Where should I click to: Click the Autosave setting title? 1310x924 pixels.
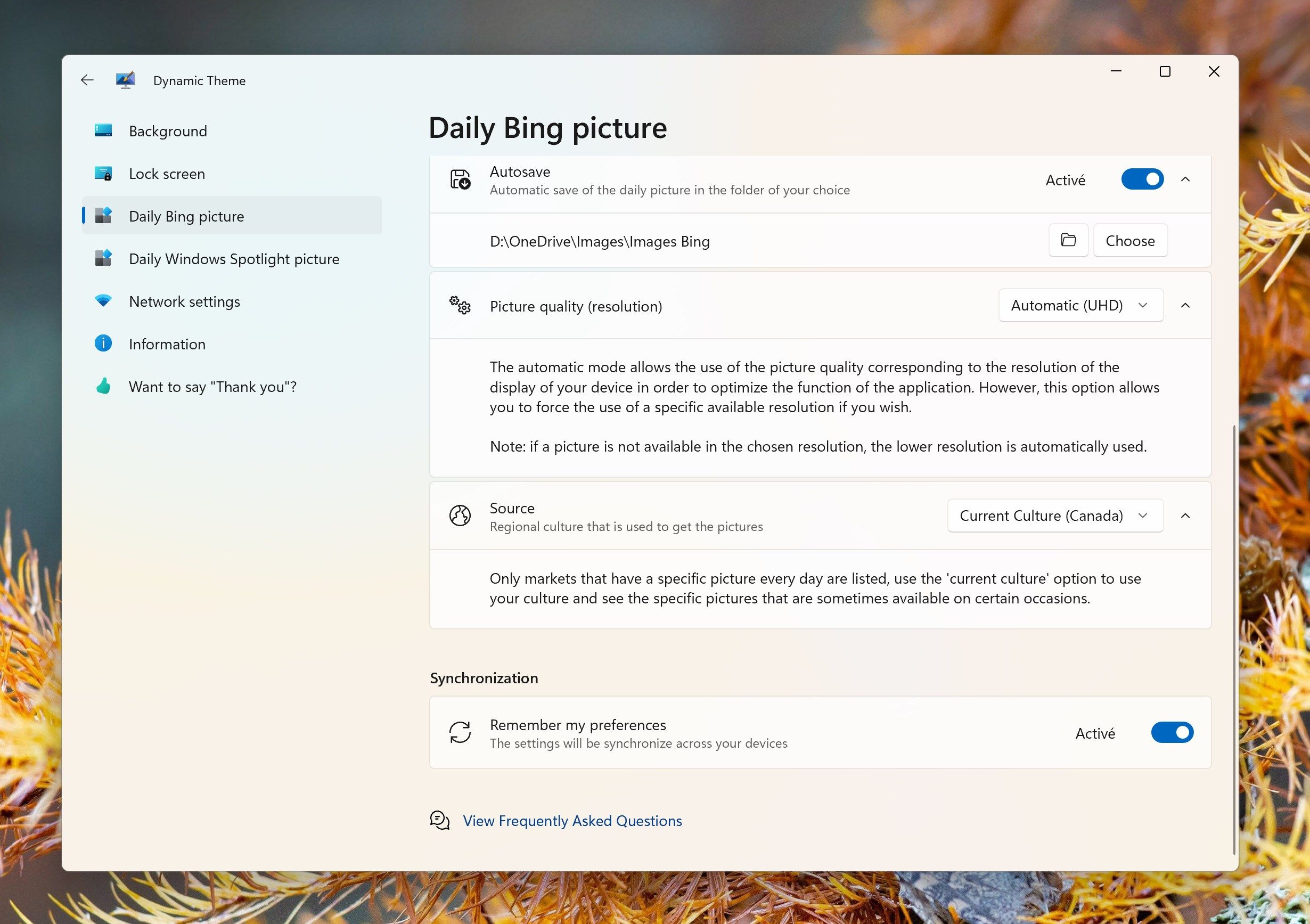tap(520, 172)
